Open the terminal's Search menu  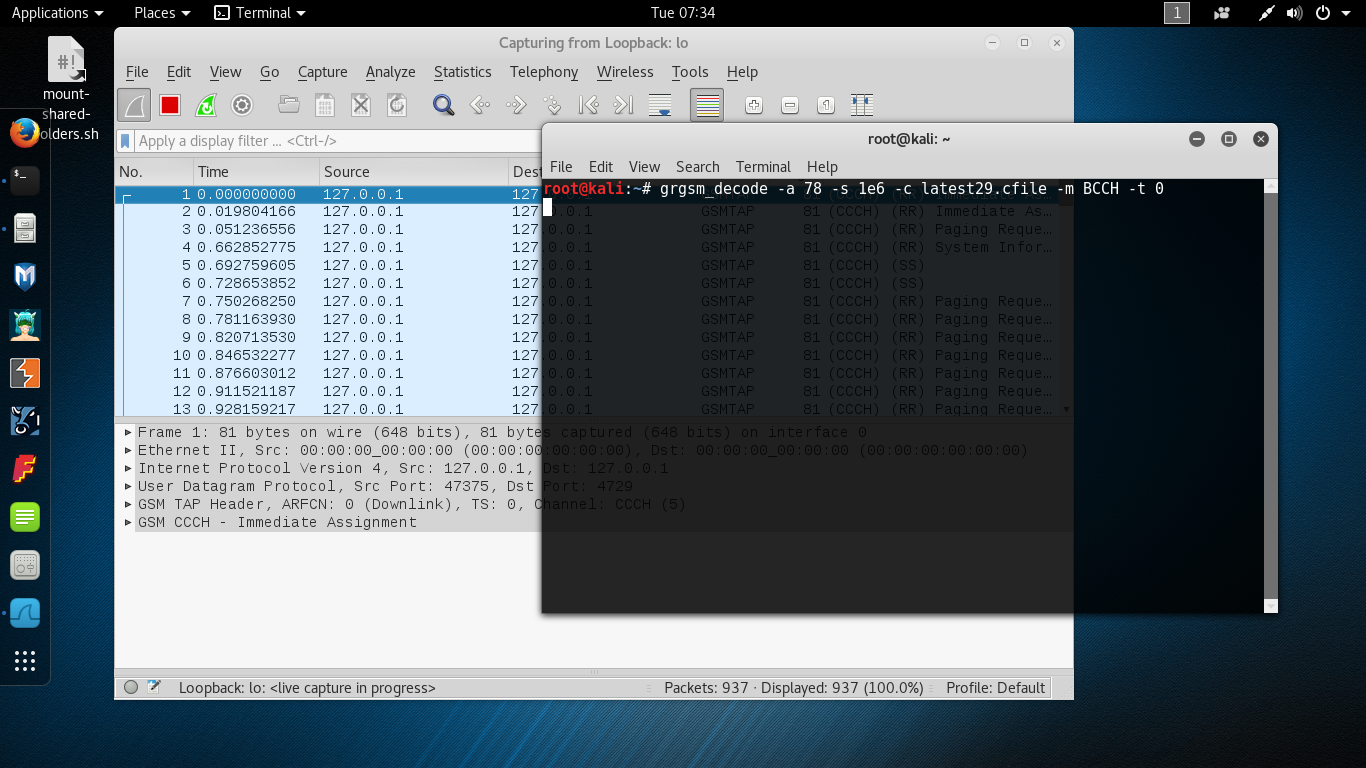pyautogui.click(x=697, y=167)
